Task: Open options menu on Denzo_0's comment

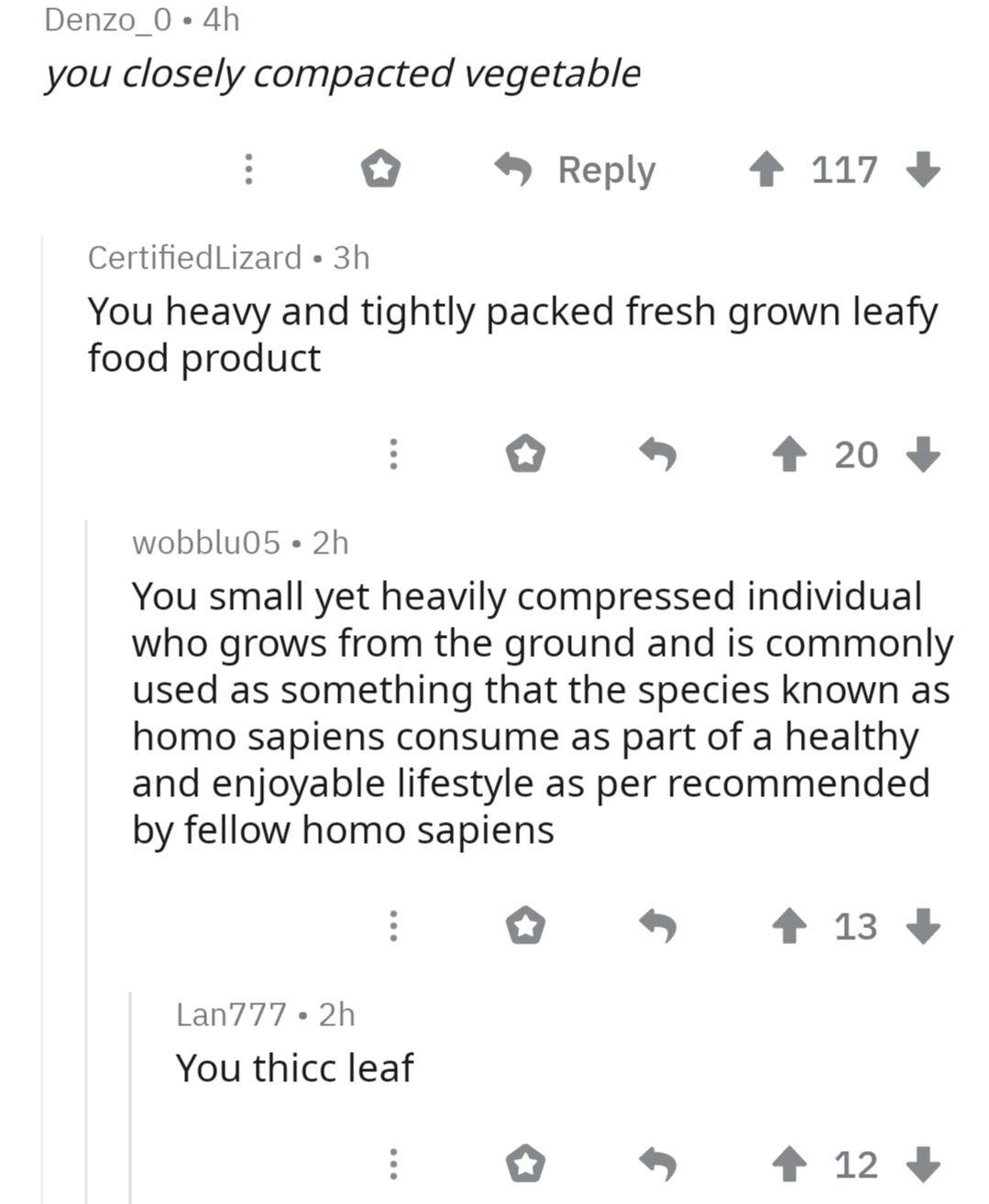Action: tap(247, 170)
